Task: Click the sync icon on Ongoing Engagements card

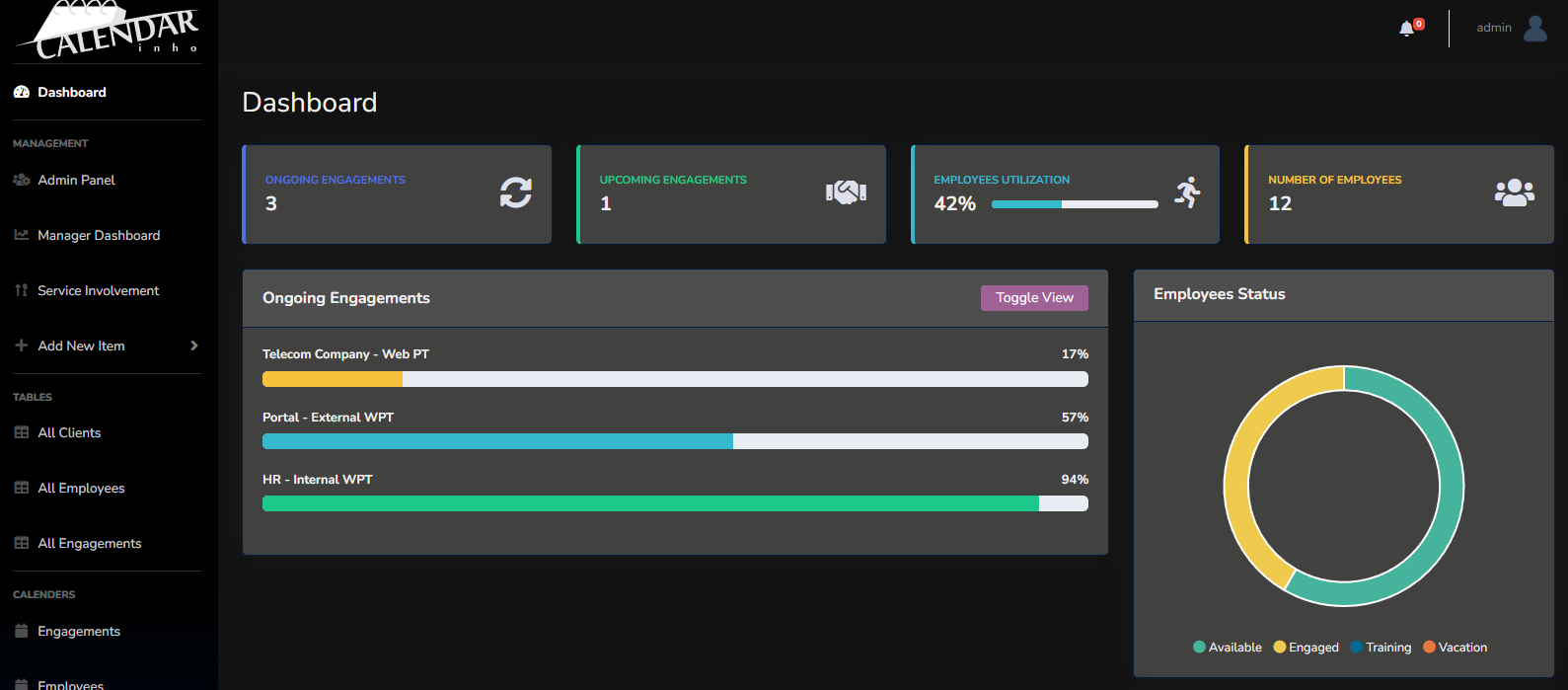Action: coord(515,192)
